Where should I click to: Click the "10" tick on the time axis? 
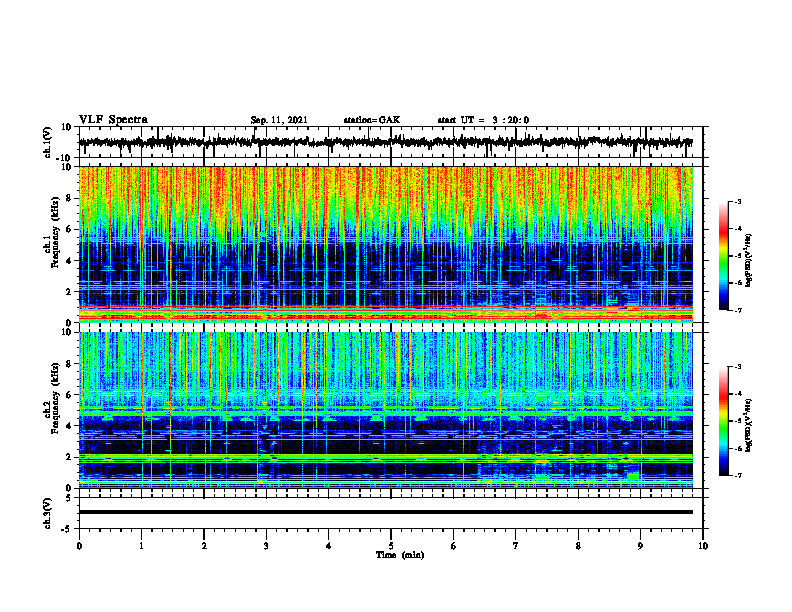tap(703, 546)
